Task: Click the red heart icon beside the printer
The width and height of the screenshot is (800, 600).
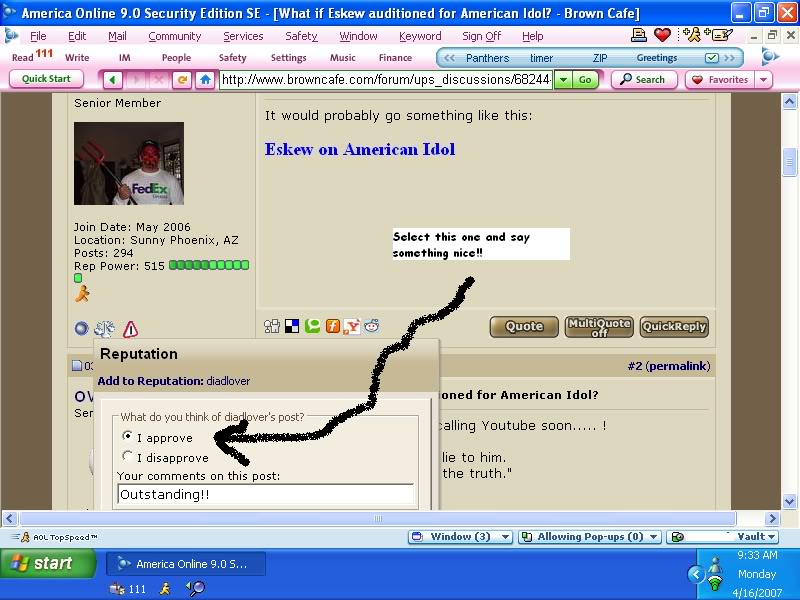Action: pyautogui.click(x=662, y=35)
